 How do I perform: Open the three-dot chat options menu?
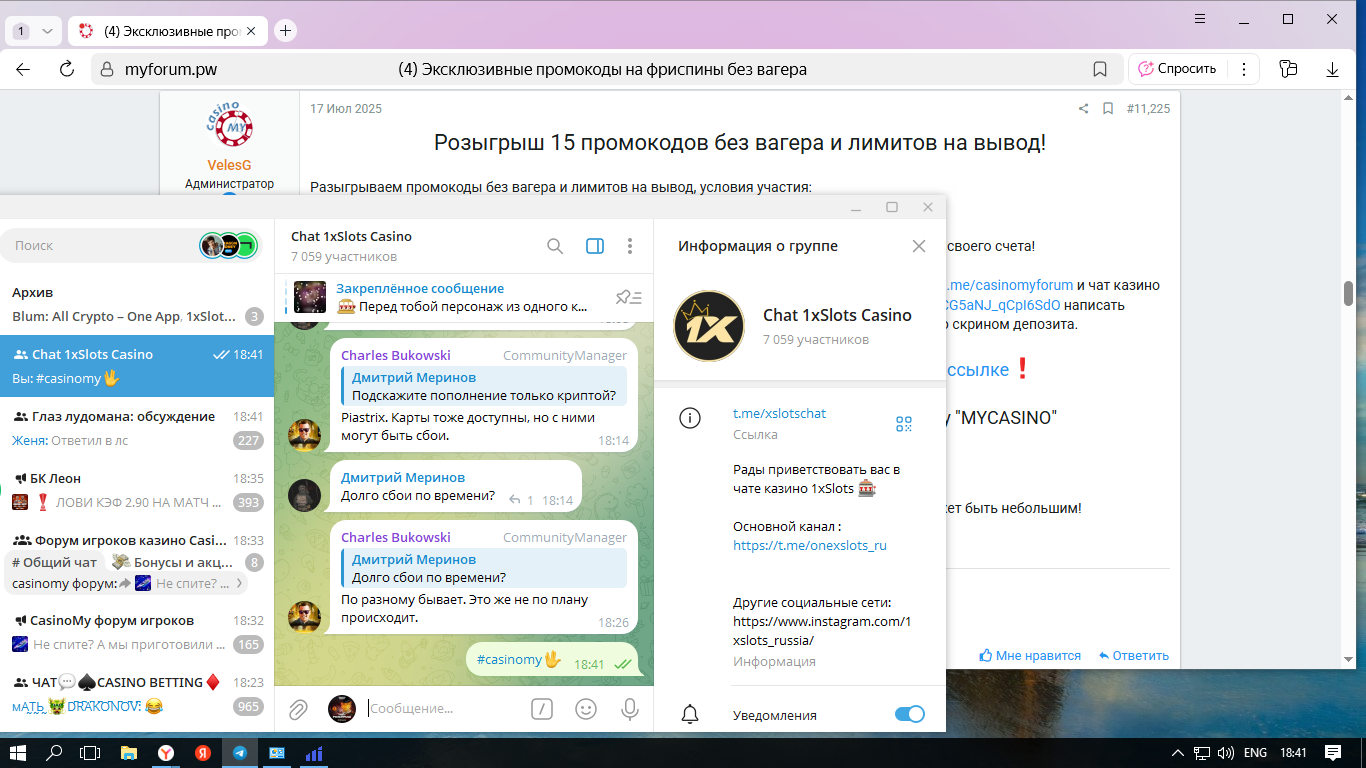click(630, 246)
